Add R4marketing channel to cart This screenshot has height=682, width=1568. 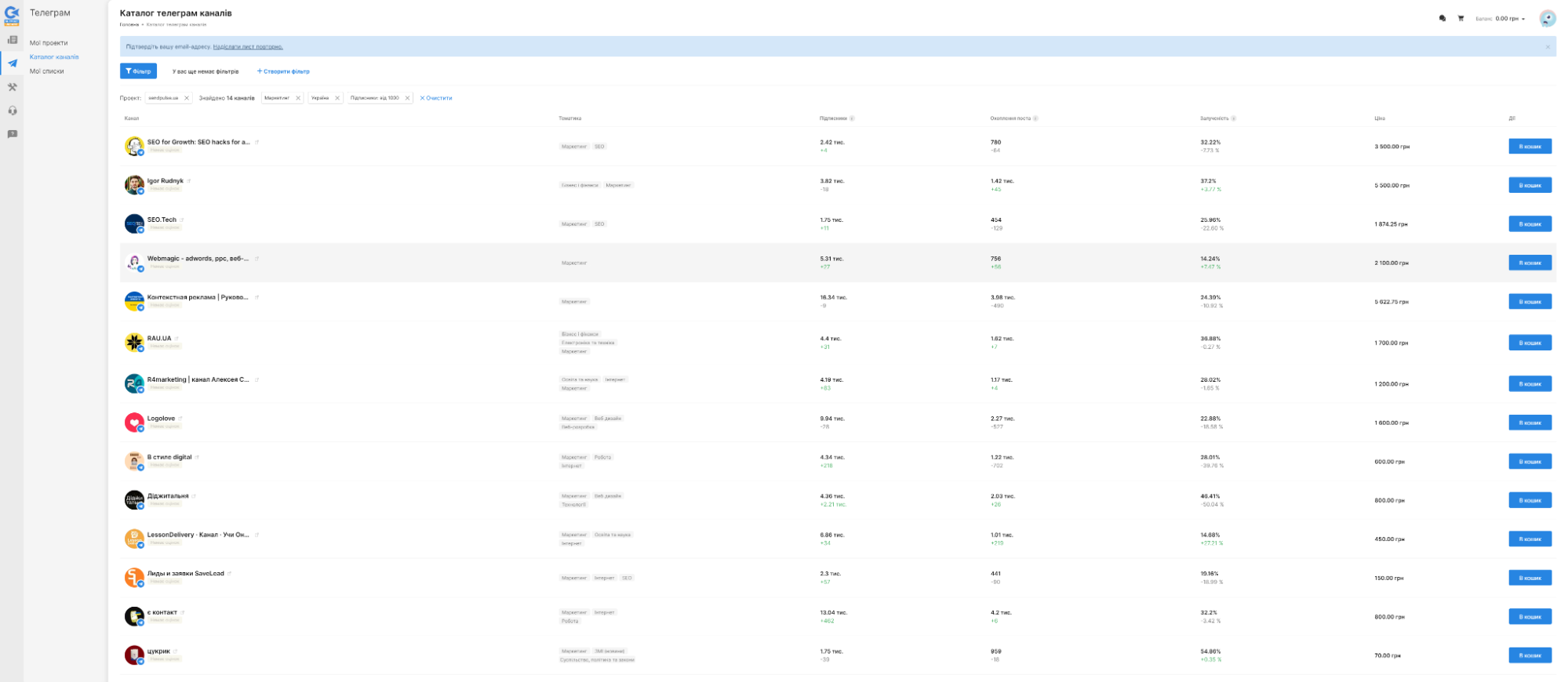[x=1530, y=384]
